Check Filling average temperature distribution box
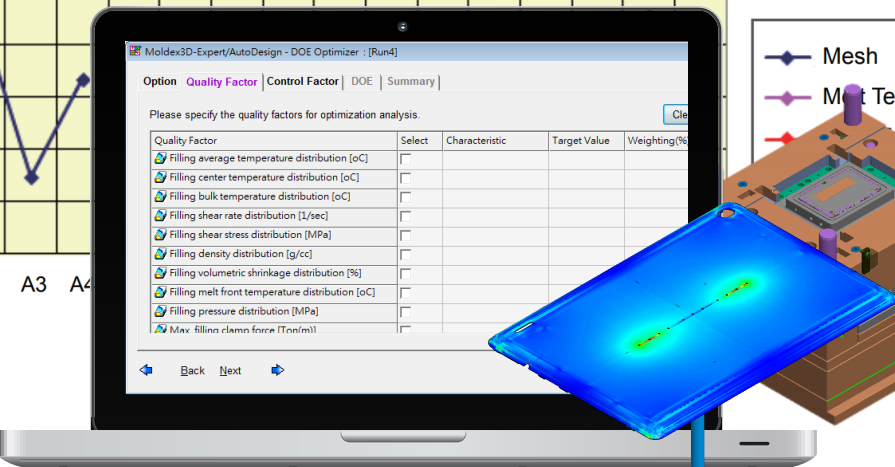895x467 pixels. pyautogui.click(x=405, y=159)
